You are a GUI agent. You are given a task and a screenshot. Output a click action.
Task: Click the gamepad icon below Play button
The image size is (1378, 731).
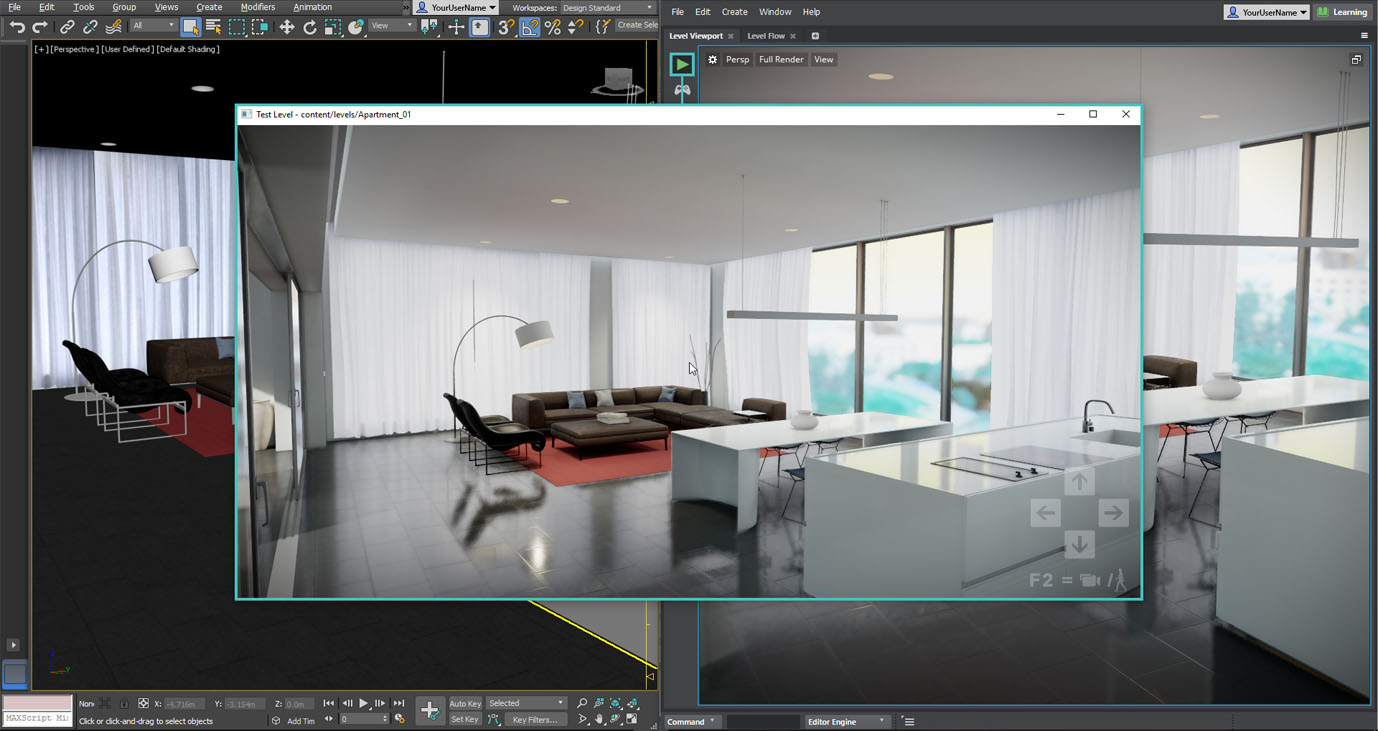coord(682,90)
